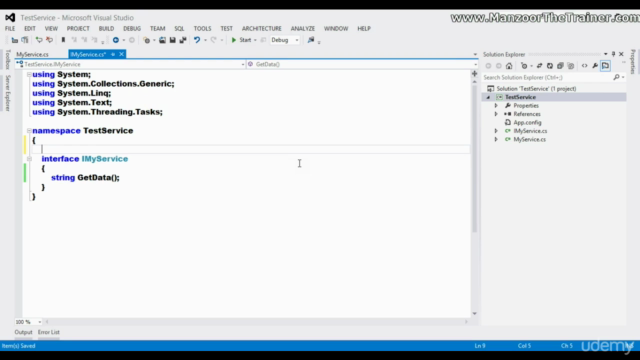This screenshot has height=360, width=640.
Task: Open the ARCHITECTURE menu
Action: click(262, 29)
